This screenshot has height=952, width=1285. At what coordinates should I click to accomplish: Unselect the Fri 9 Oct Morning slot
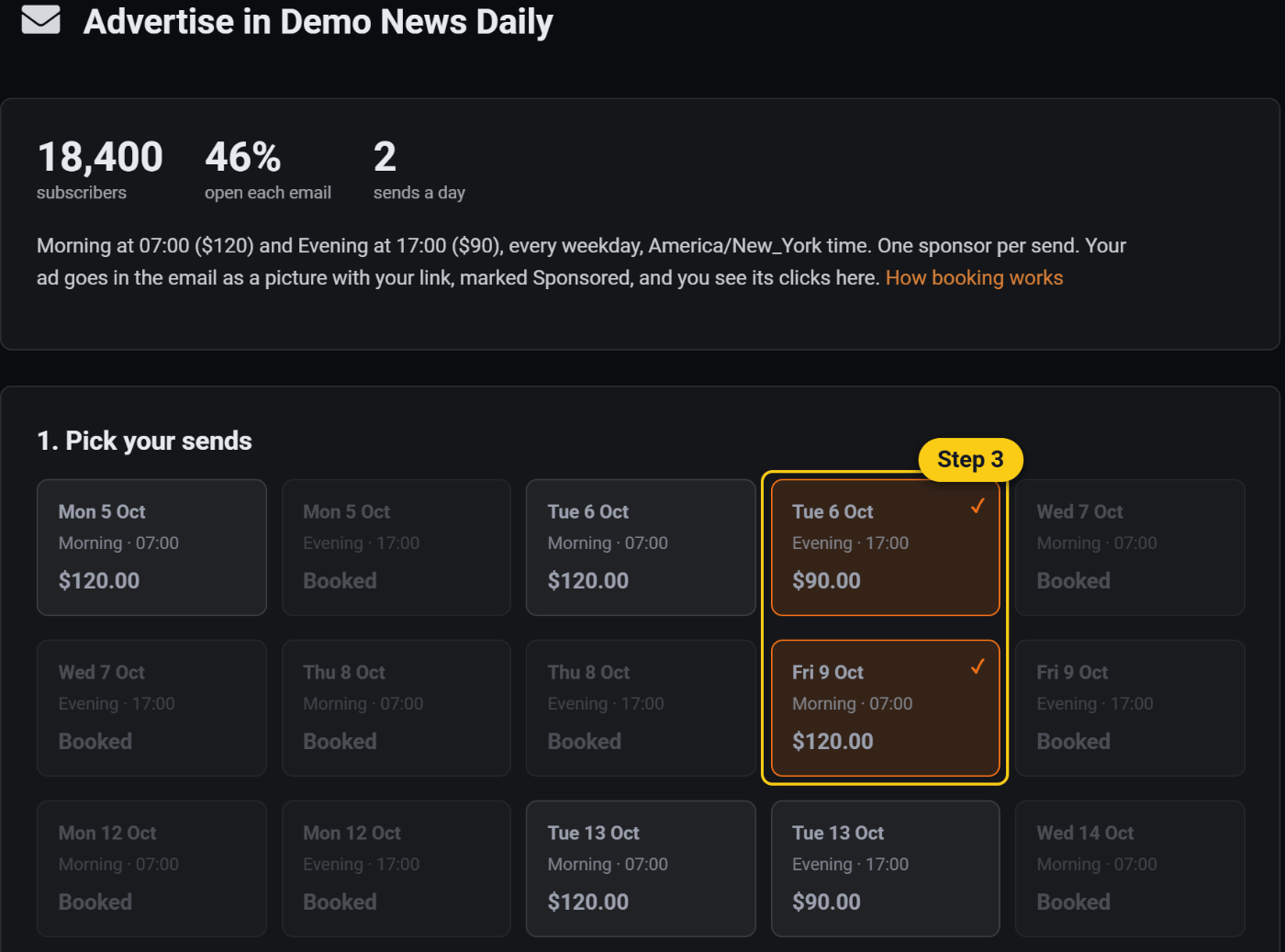point(885,708)
